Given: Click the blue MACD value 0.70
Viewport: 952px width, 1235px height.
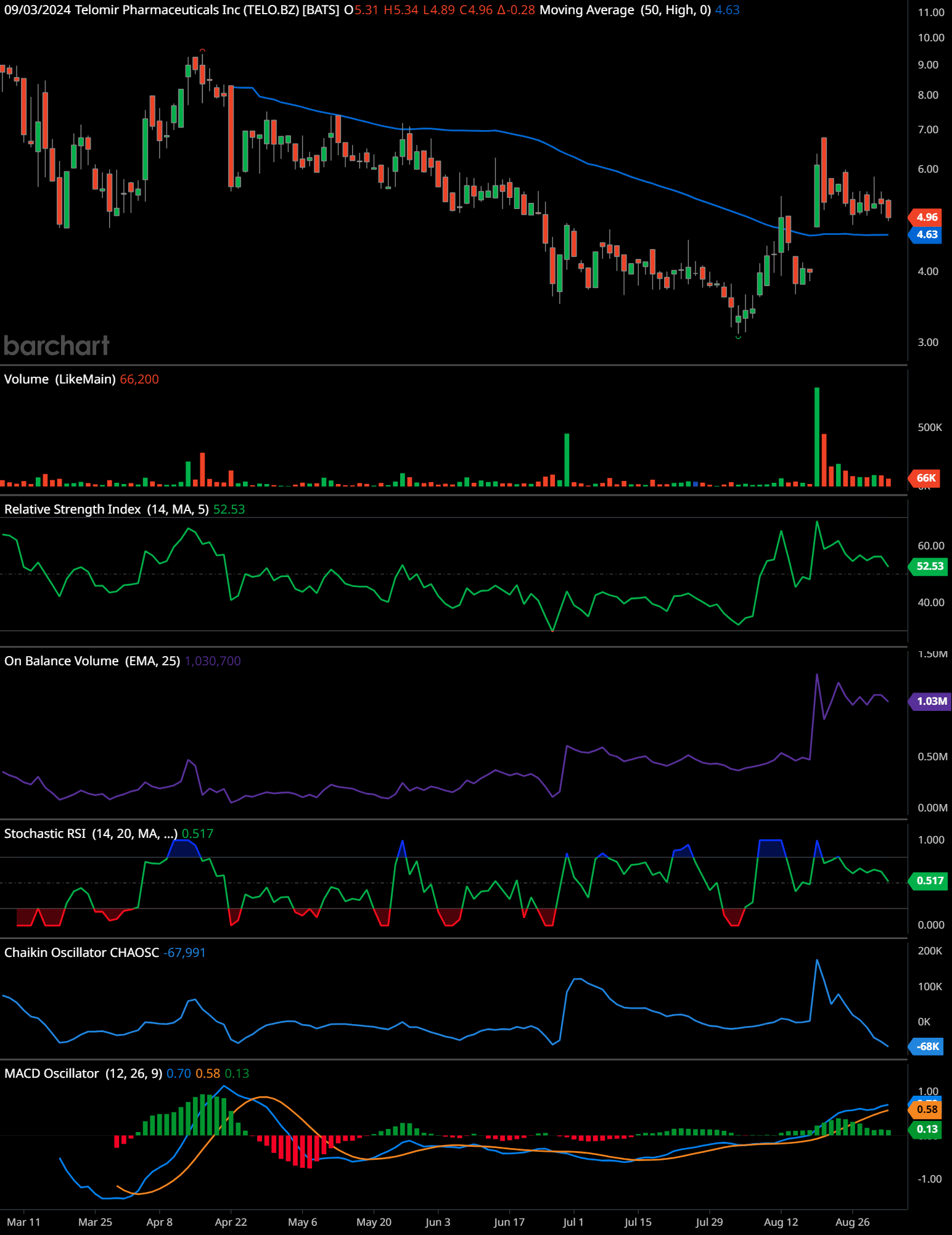Looking at the screenshot, I should [179, 1073].
